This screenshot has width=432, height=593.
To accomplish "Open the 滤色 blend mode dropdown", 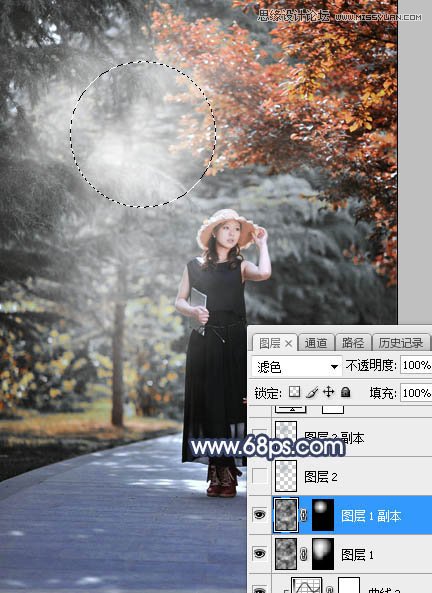I will point(296,366).
